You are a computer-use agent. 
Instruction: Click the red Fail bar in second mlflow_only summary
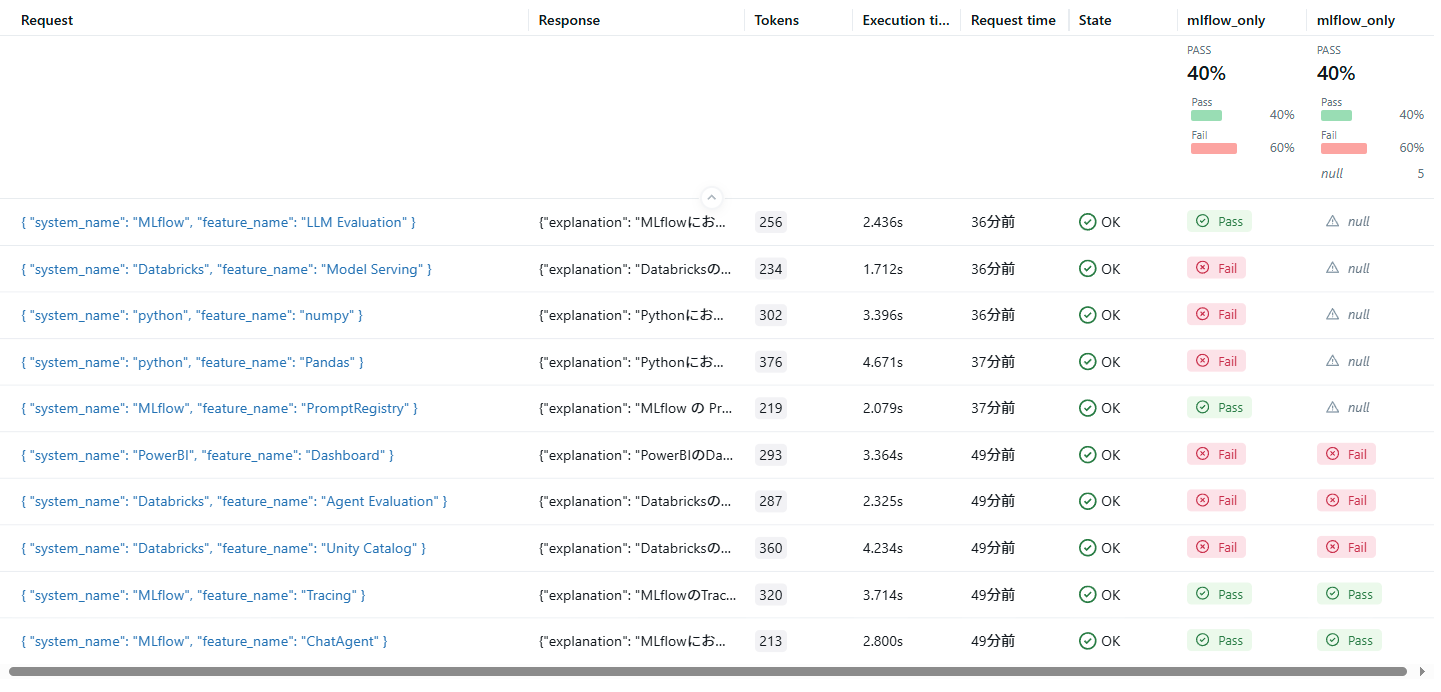tap(1344, 148)
